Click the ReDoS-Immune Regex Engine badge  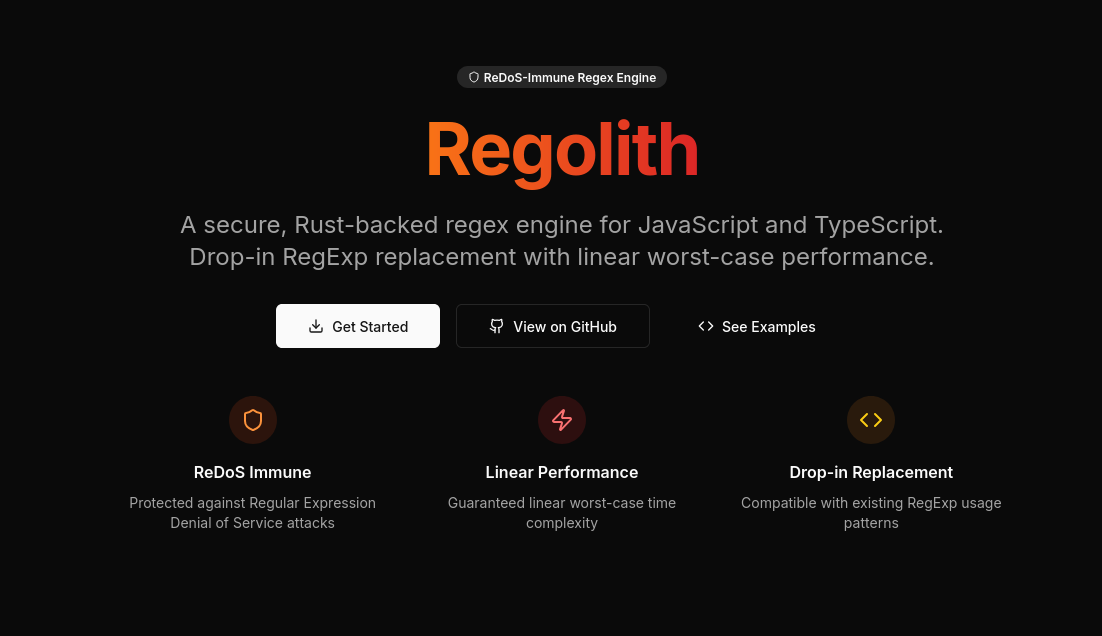[x=562, y=77]
